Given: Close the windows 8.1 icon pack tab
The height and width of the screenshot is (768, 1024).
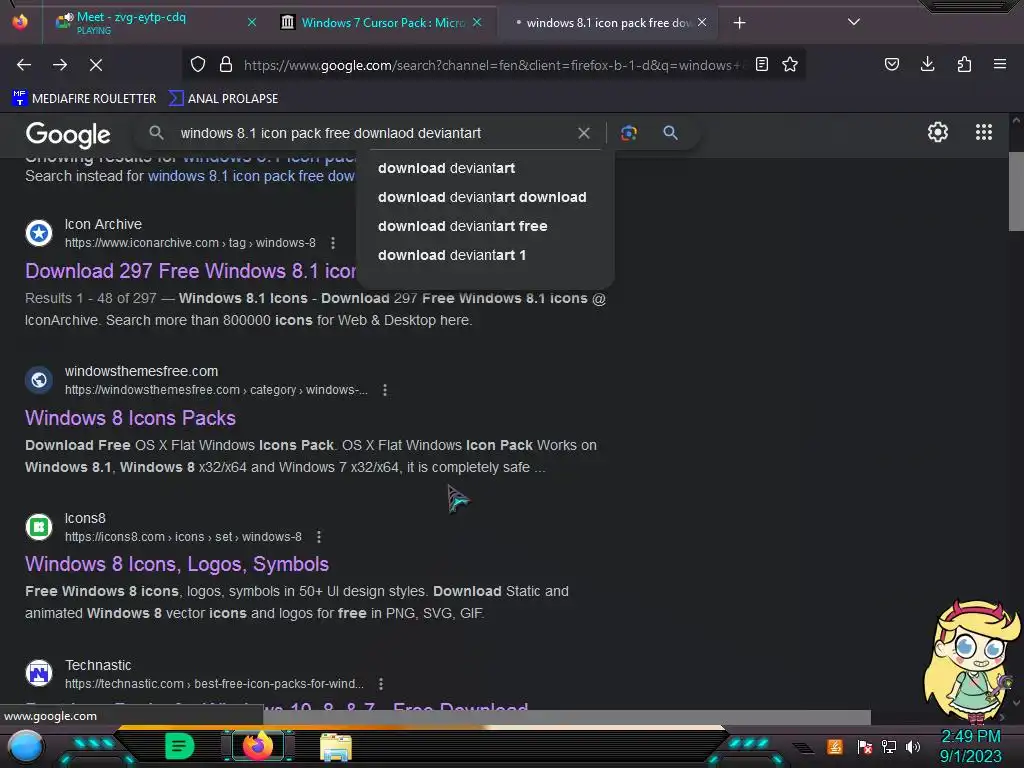Looking at the screenshot, I should (702, 22).
